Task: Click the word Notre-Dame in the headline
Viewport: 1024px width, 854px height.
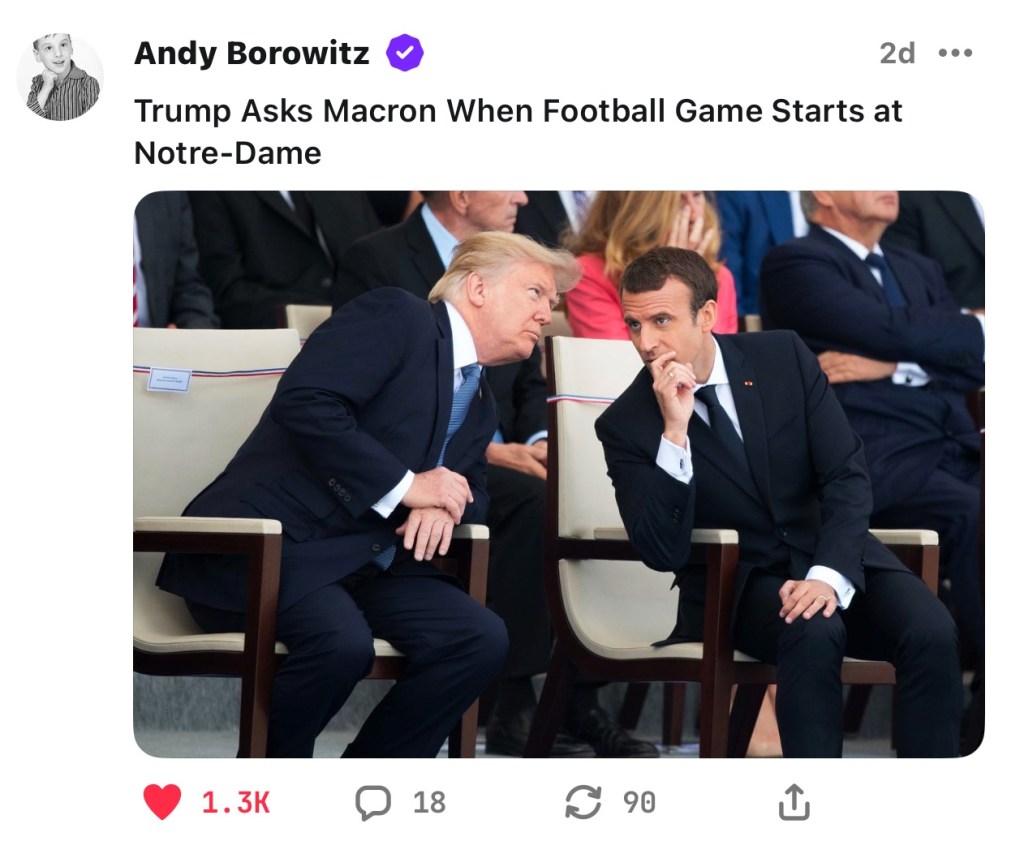Action: point(227,152)
